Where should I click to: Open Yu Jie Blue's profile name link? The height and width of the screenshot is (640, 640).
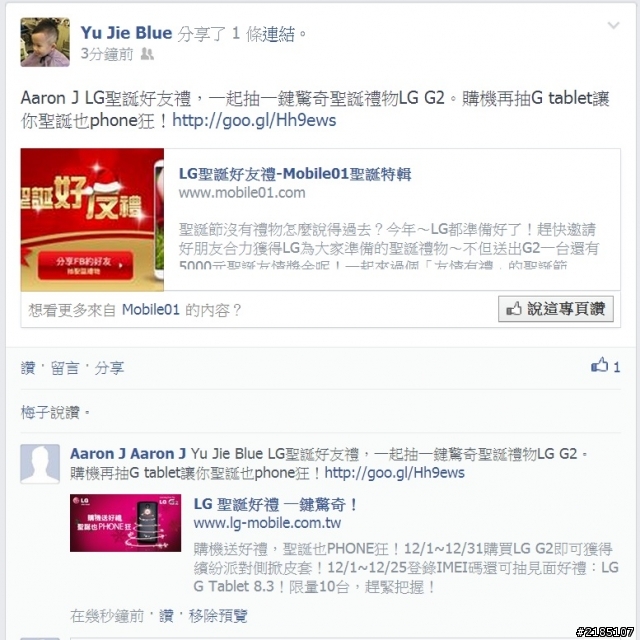[x=126, y=33]
